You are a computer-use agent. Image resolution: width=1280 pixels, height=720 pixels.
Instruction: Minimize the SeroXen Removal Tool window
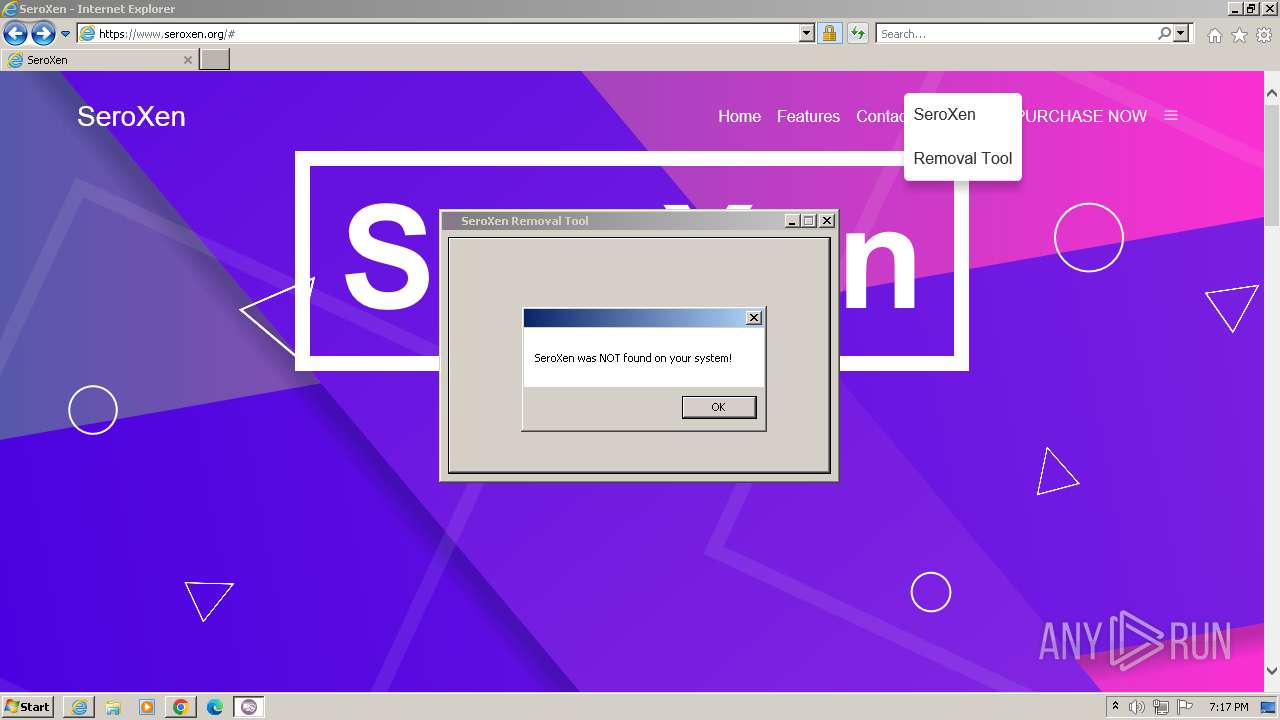click(793, 221)
